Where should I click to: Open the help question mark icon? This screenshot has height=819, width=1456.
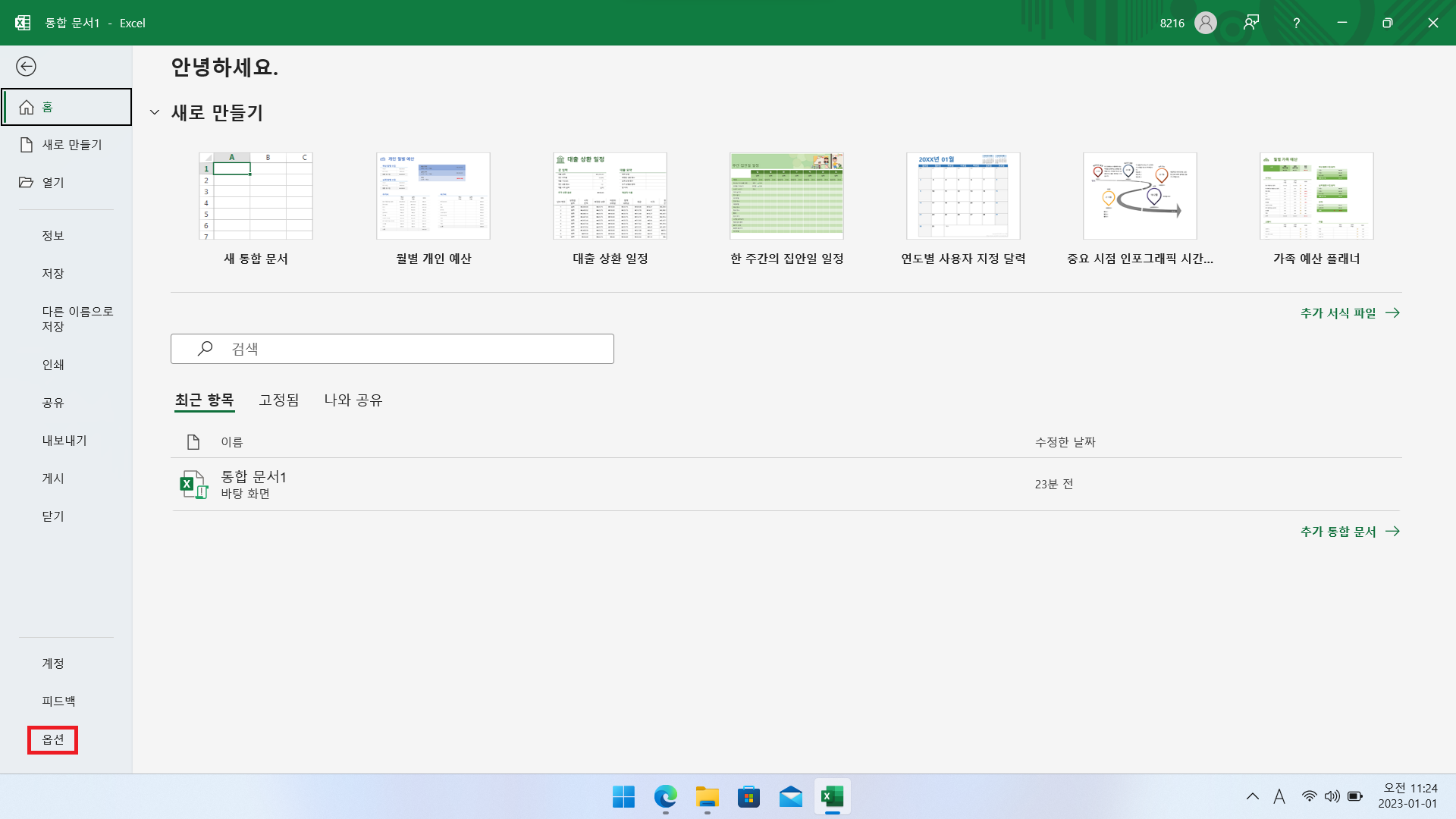point(1296,23)
